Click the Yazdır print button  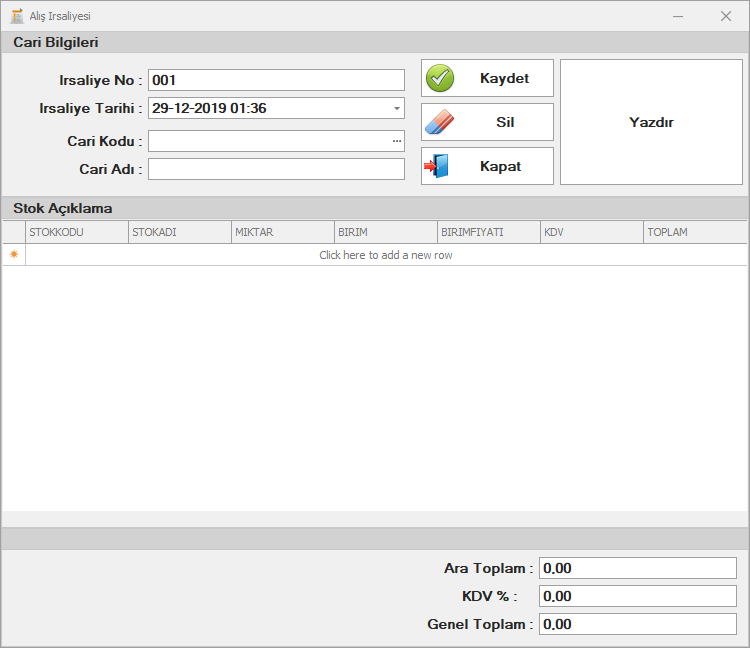point(651,122)
